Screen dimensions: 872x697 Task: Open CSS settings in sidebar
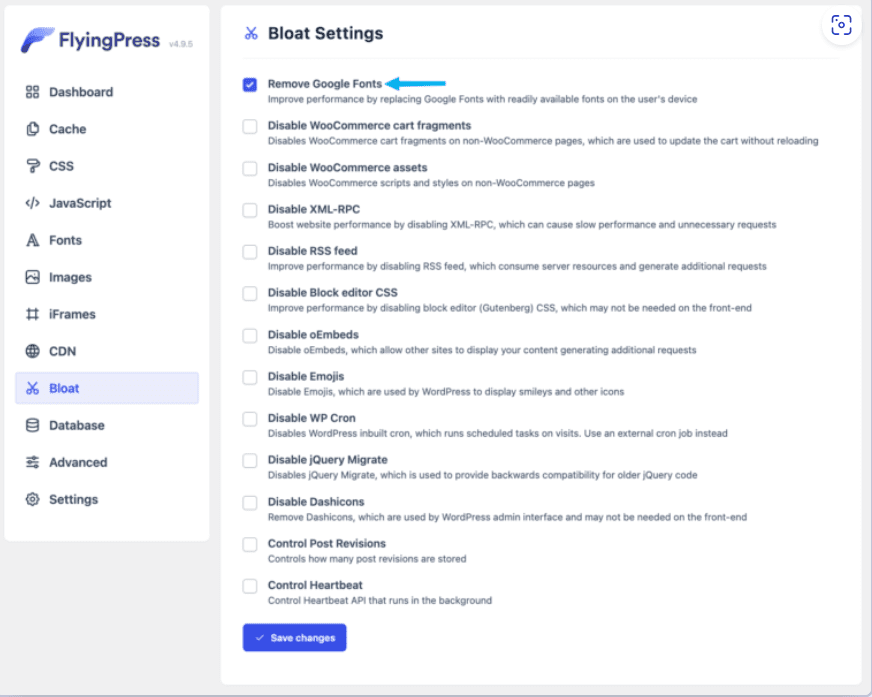pos(107,166)
